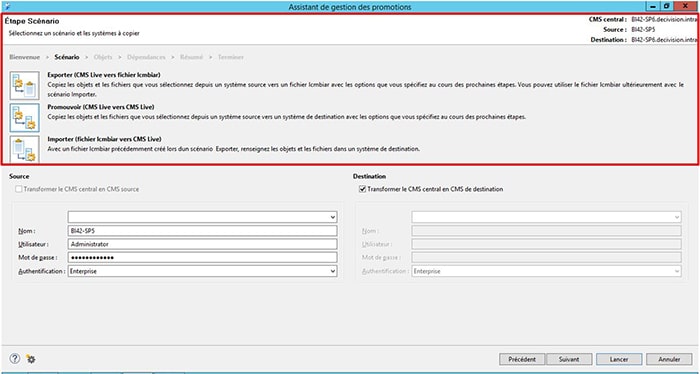
Task: Select the Importer scenario icon
Action: (25, 149)
